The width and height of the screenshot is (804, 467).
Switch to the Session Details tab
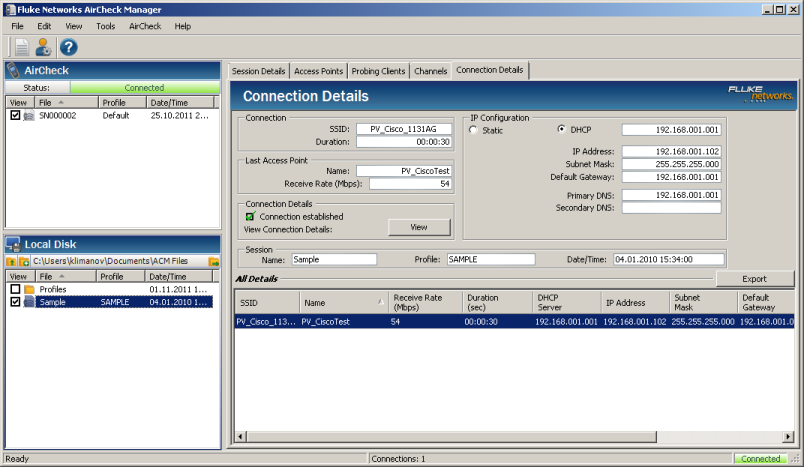(x=258, y=71)
